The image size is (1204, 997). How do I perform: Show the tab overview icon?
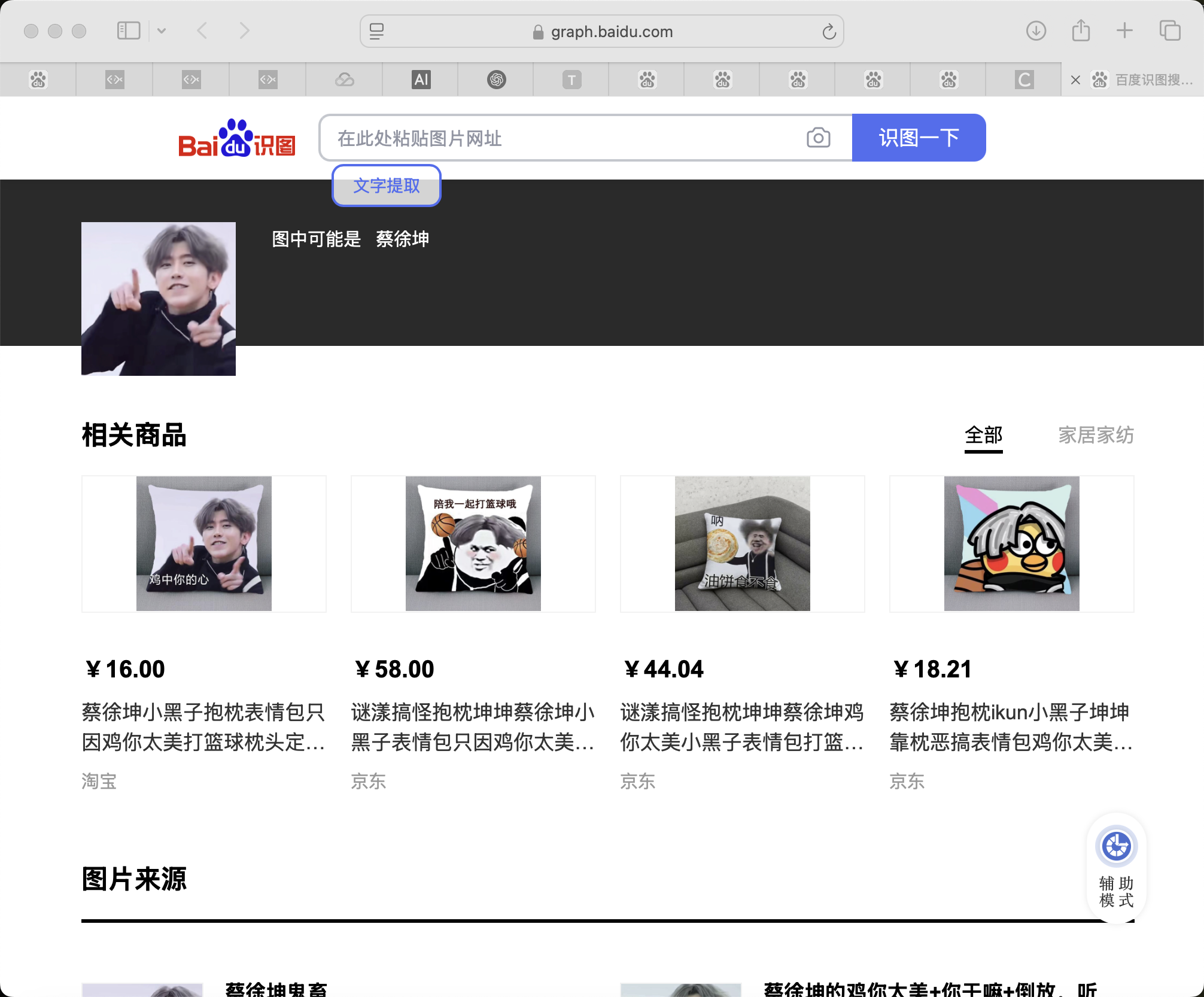coord(1170,31)
